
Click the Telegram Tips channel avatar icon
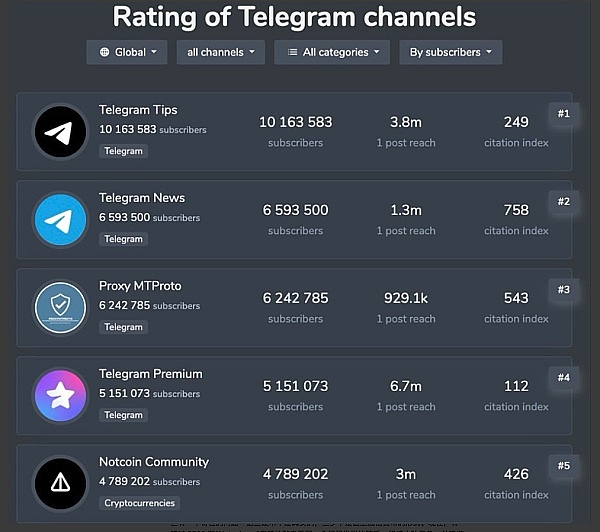coord(60,132)
